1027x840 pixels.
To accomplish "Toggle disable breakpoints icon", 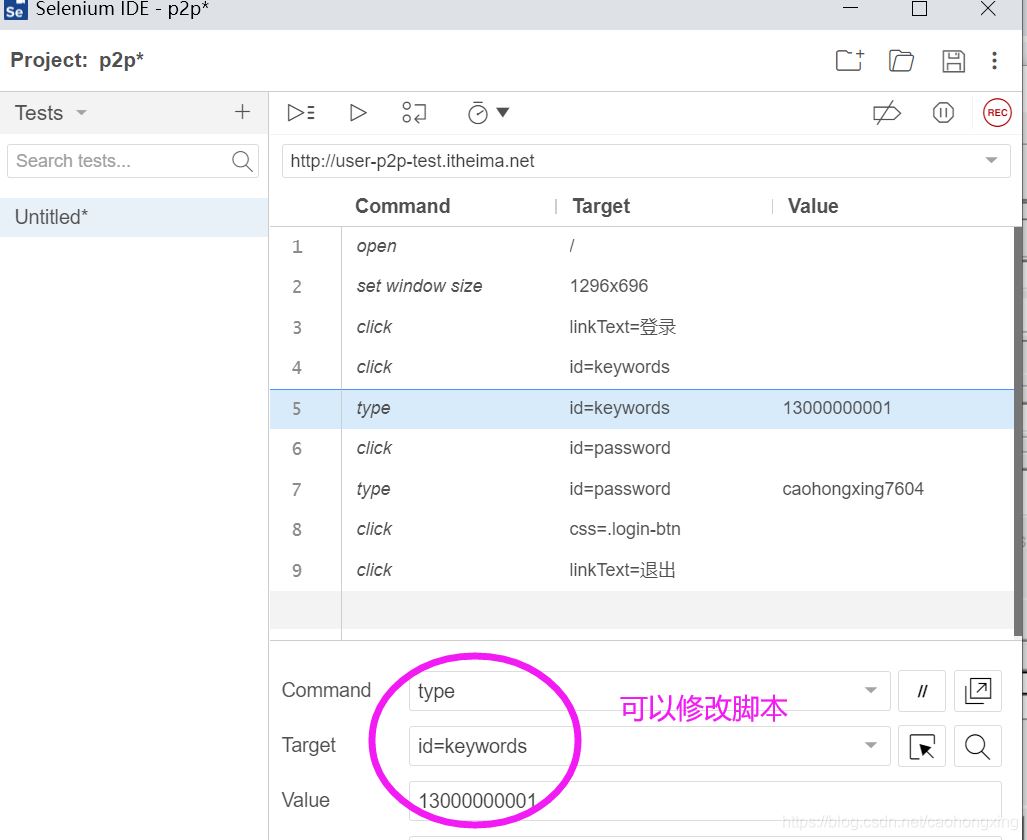I will [x=887, y=113].
